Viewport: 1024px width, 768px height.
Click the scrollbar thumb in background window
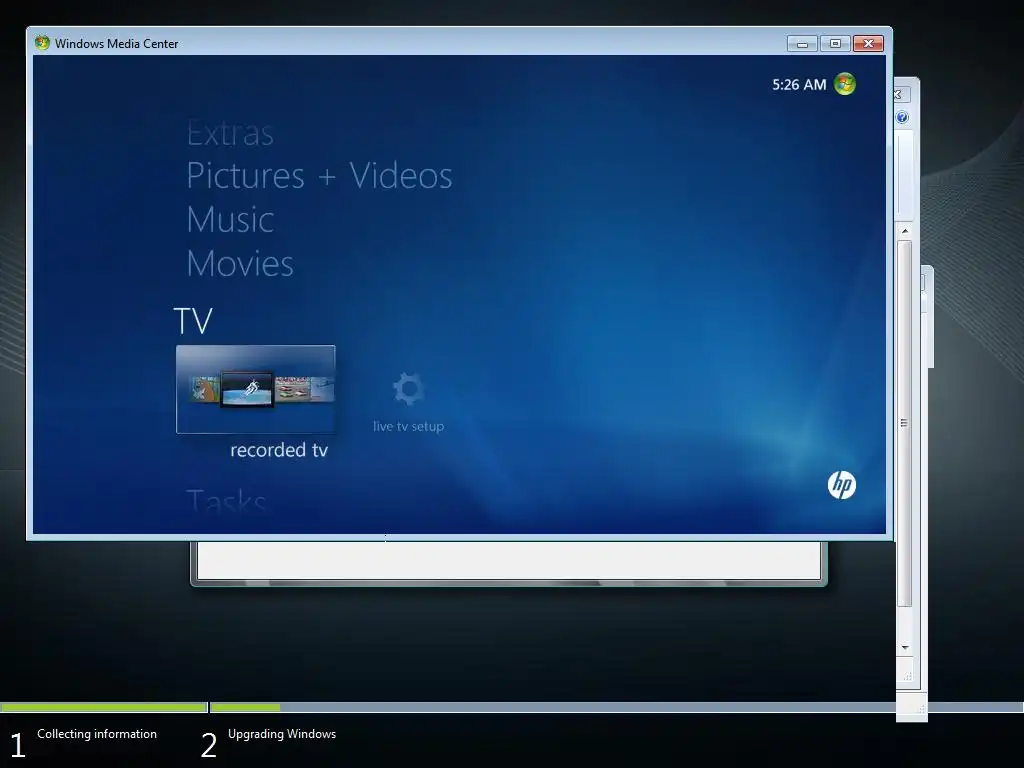[904, 423]
